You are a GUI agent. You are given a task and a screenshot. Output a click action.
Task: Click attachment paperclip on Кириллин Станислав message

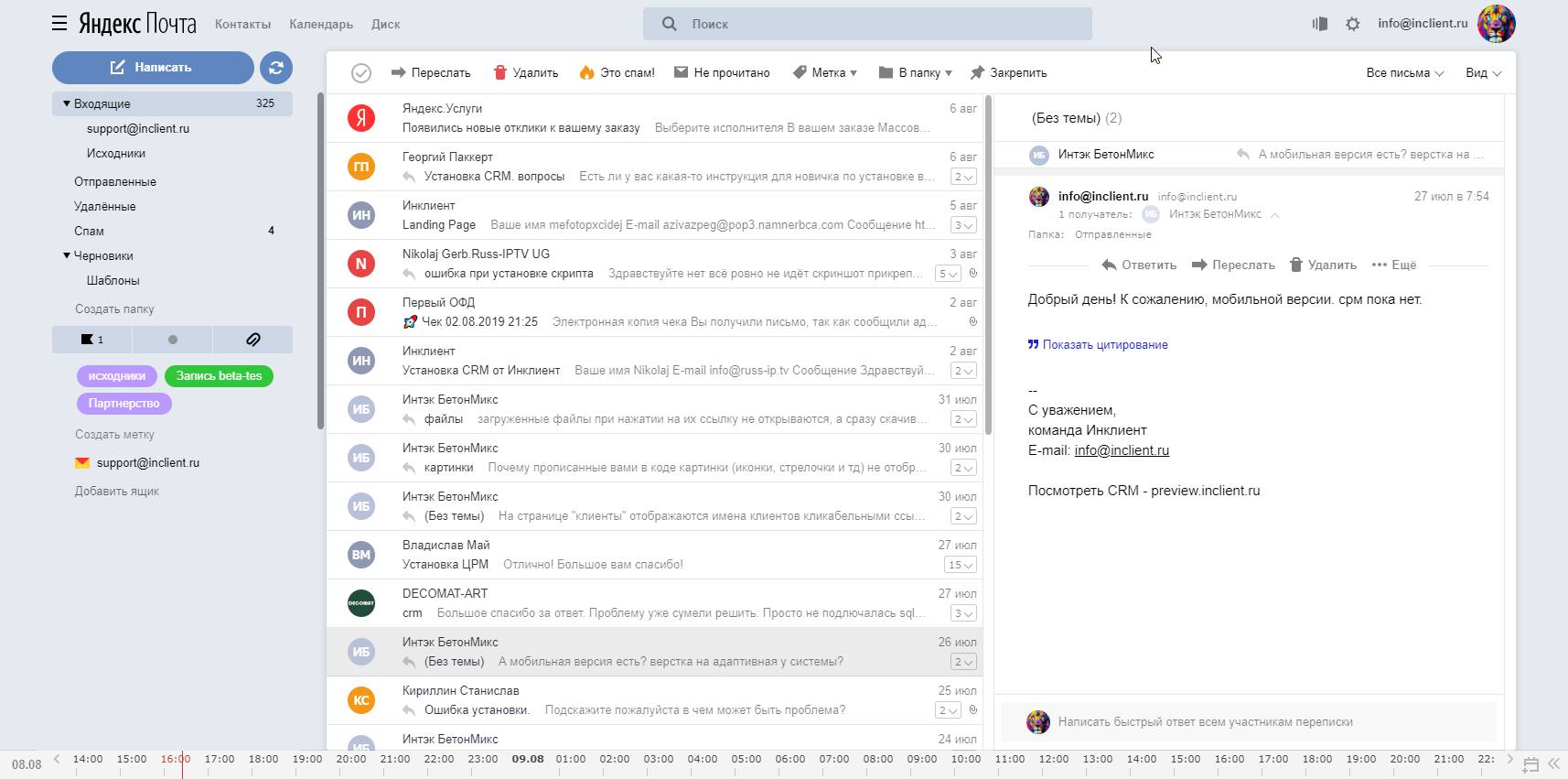pyautogui.click(x=973, y=709)
